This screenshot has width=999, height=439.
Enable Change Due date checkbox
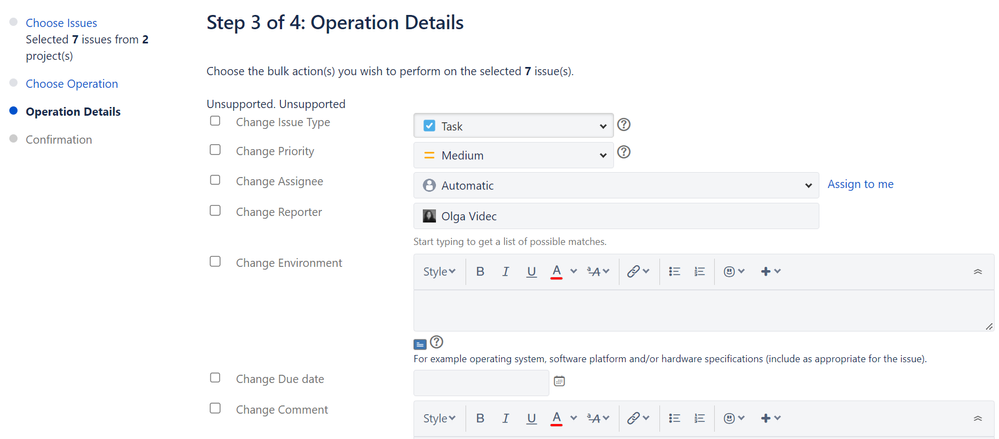(x=215, y=377)
